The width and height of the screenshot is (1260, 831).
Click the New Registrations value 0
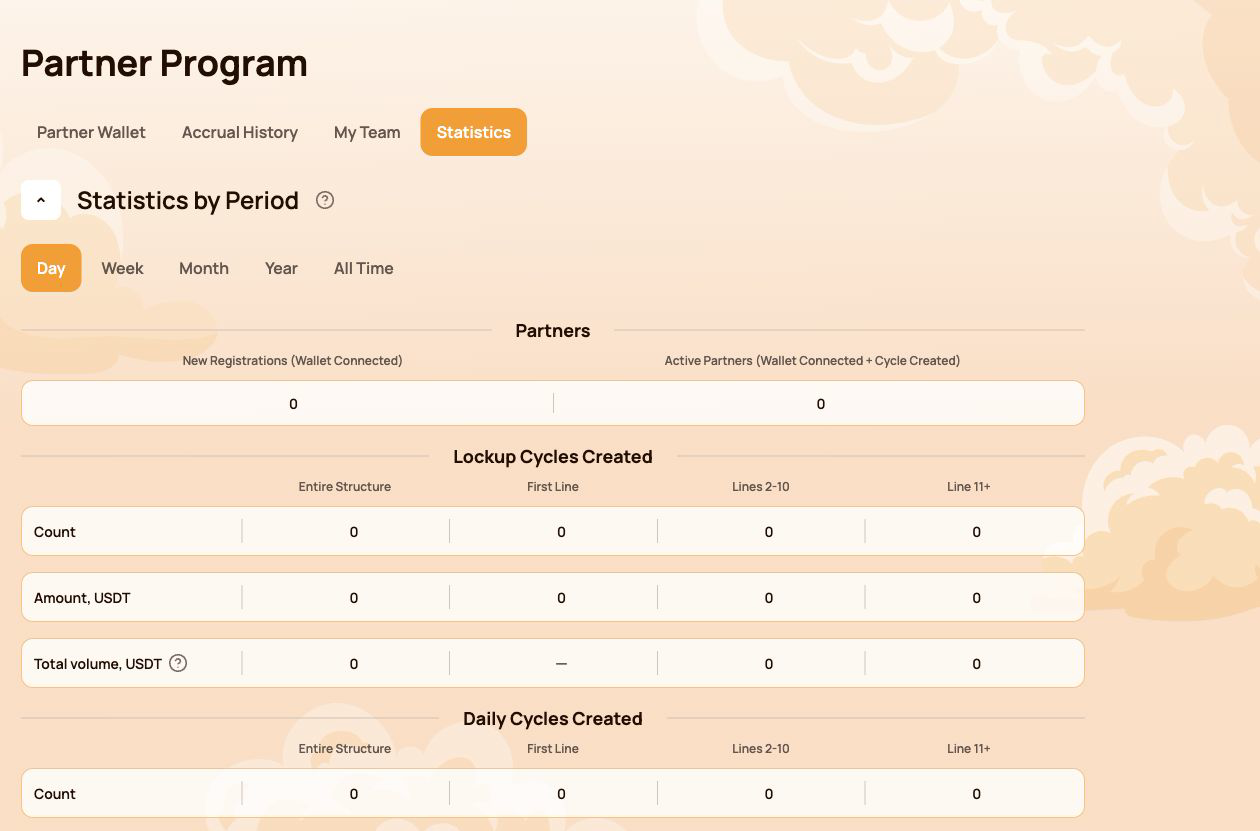(293, 404)
